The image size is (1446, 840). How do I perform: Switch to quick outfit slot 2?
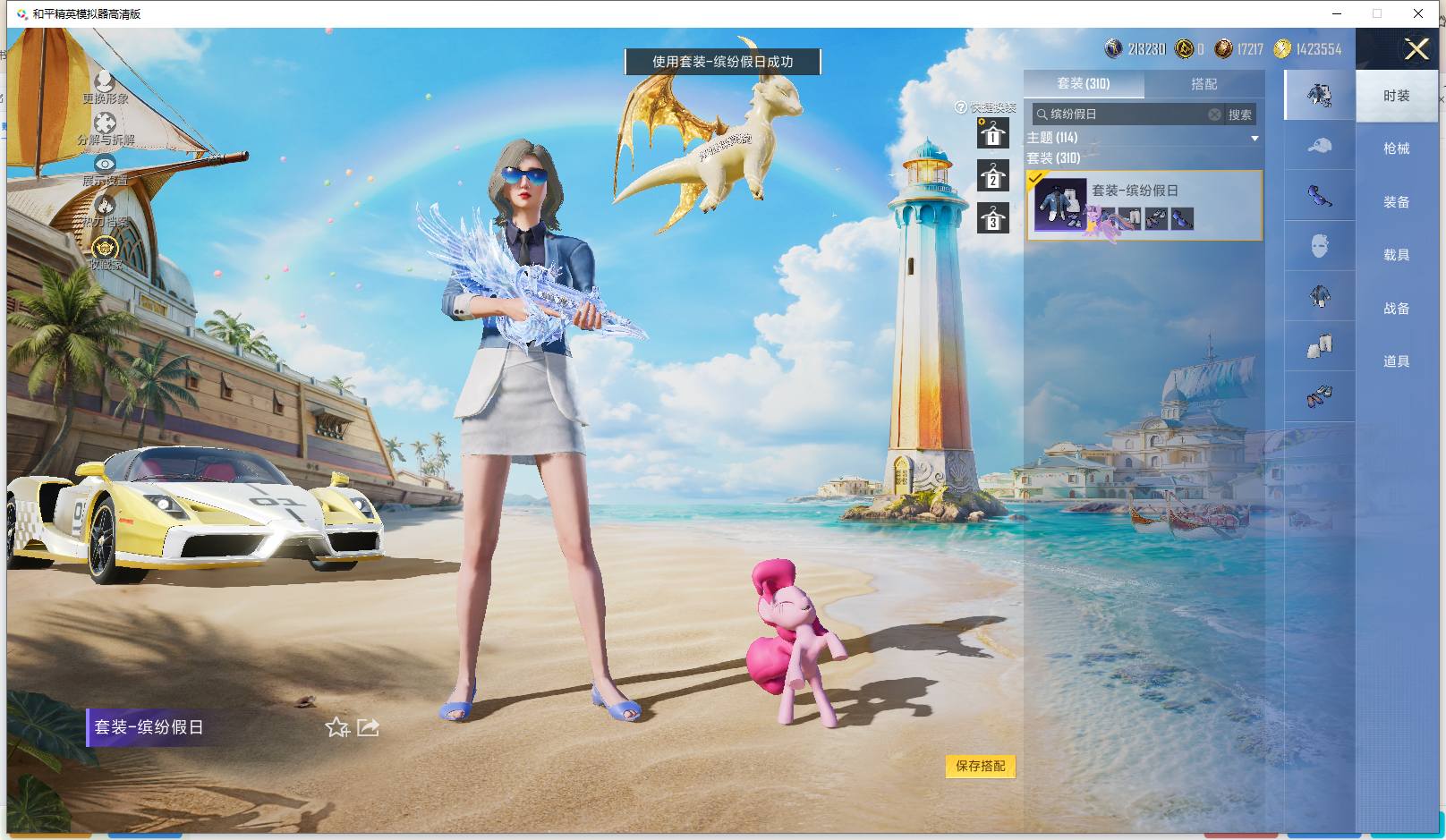click(992, 176)
